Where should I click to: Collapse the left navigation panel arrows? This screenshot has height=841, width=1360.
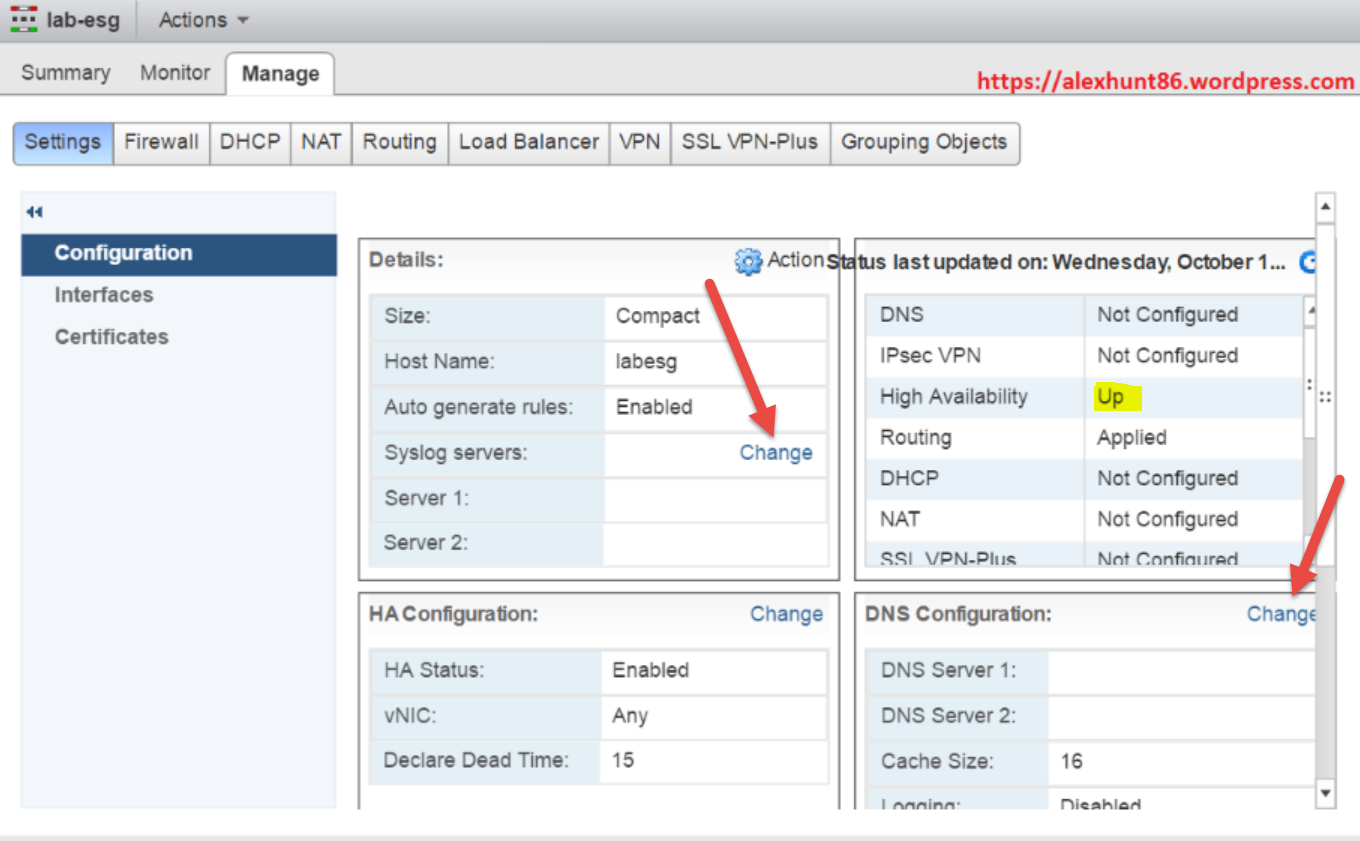click(35, 212)
